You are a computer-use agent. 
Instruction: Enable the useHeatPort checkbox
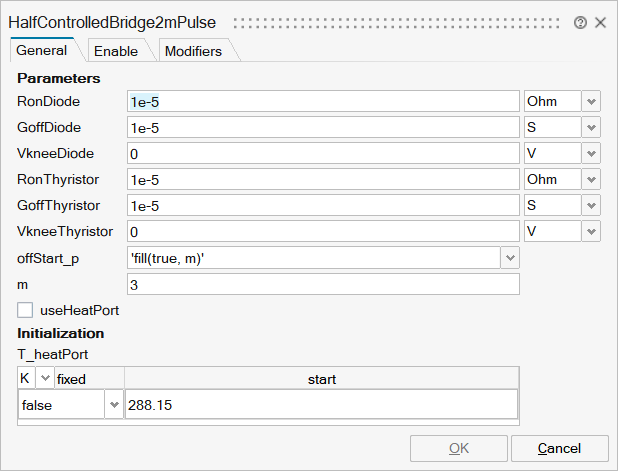click(x=25, y=311)
